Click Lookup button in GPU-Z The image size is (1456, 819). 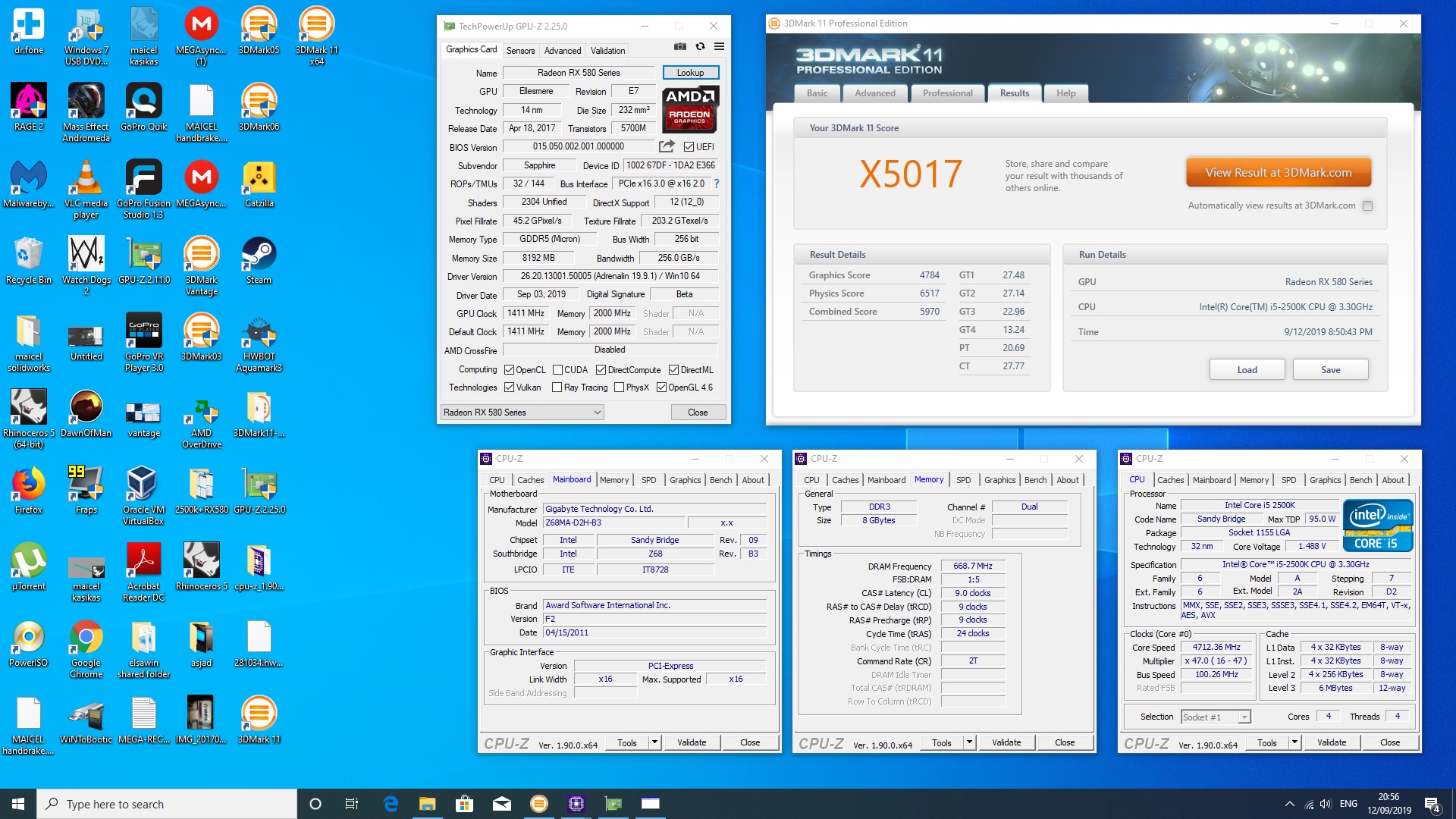pos(691,73)
